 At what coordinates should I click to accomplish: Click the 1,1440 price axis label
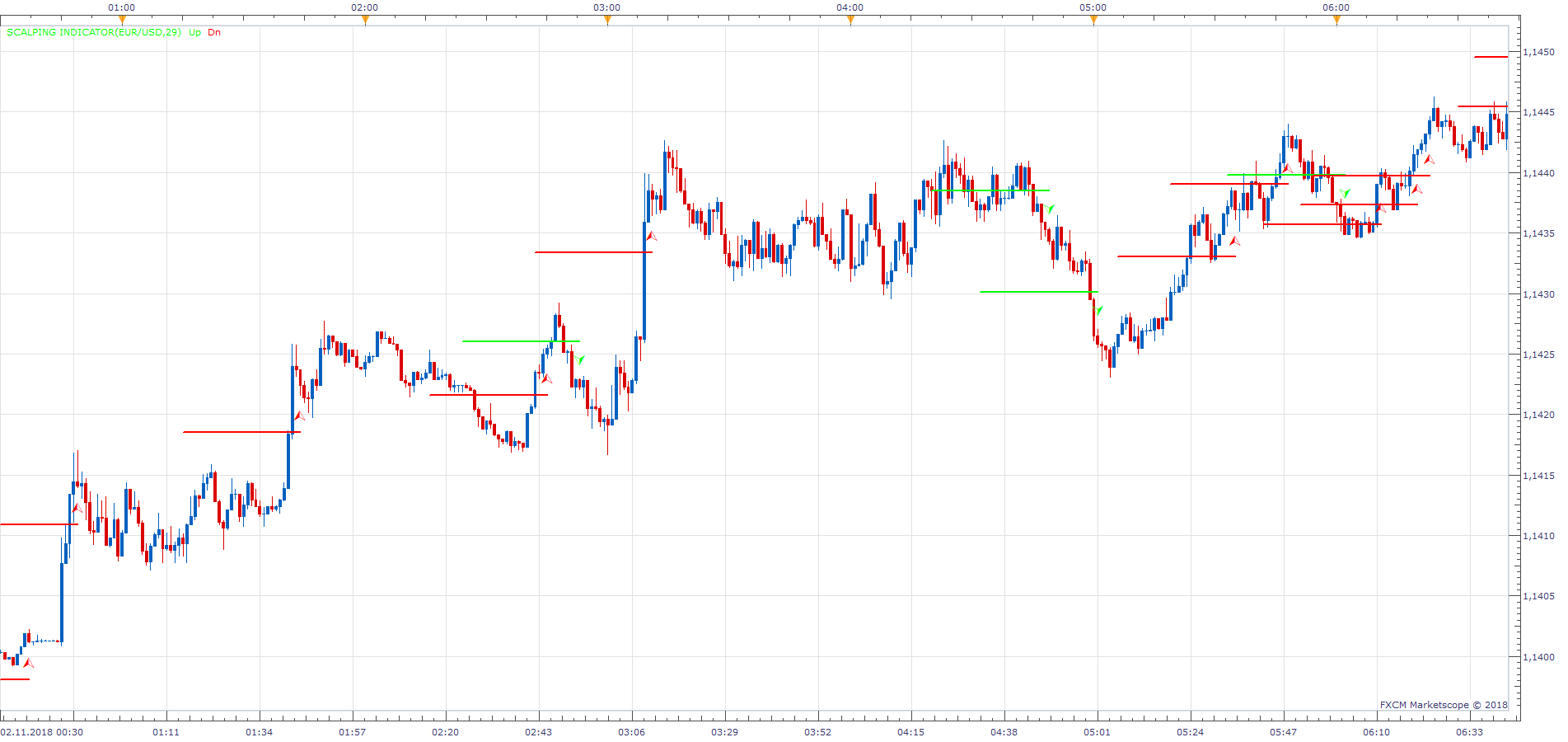click(x=1538, y=173)
